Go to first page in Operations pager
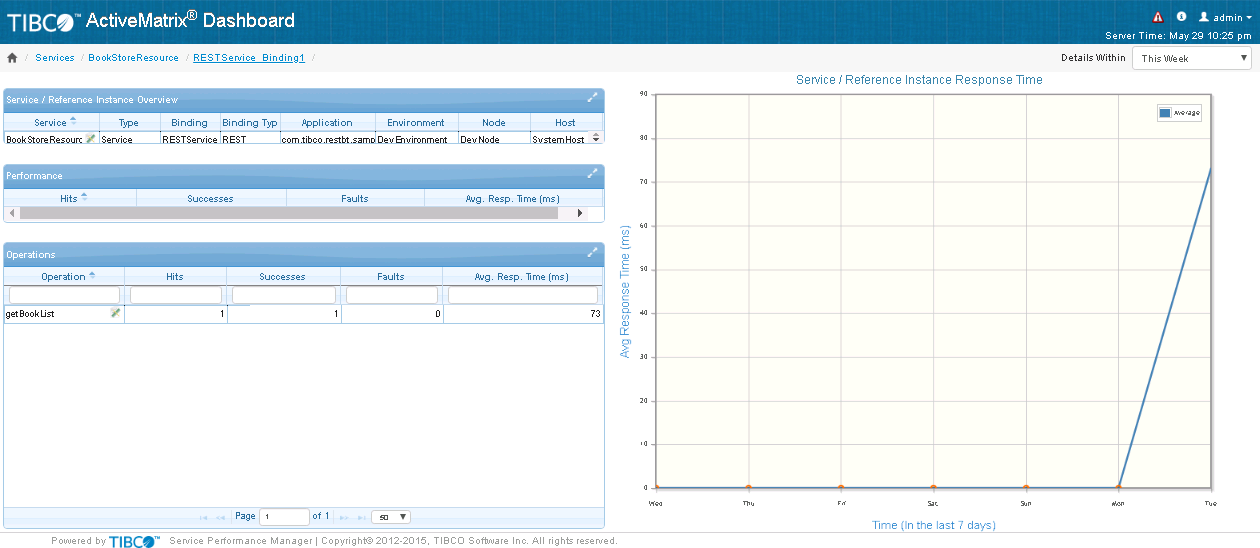 coord(204,517)
